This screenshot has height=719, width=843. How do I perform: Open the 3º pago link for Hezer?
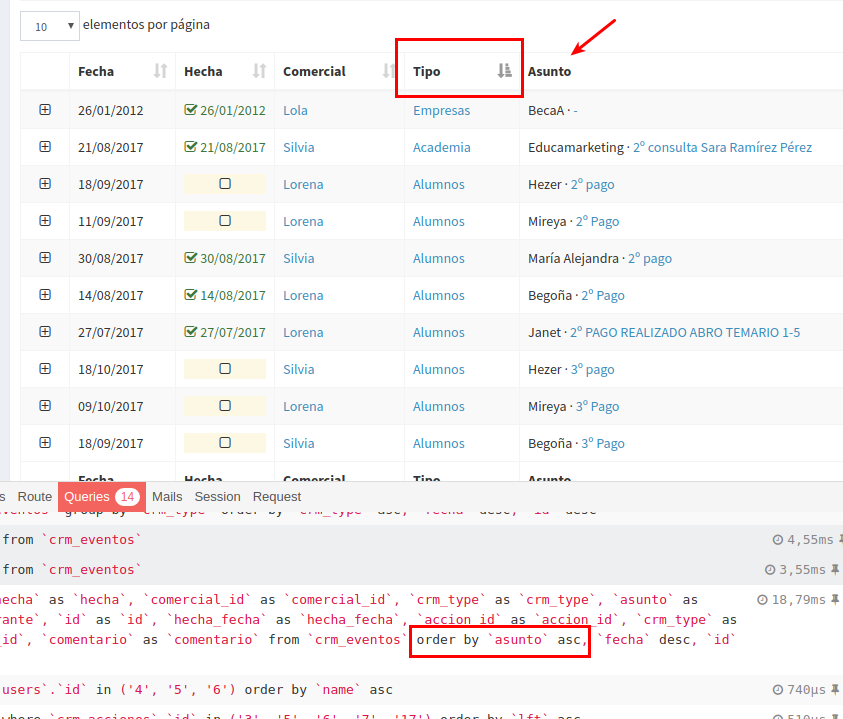click(x=592, y=369)
